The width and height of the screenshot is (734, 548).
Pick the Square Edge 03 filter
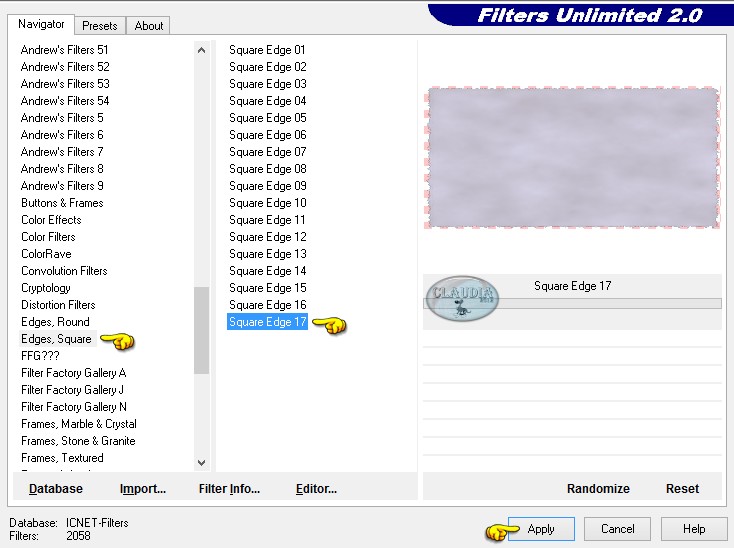268,84
